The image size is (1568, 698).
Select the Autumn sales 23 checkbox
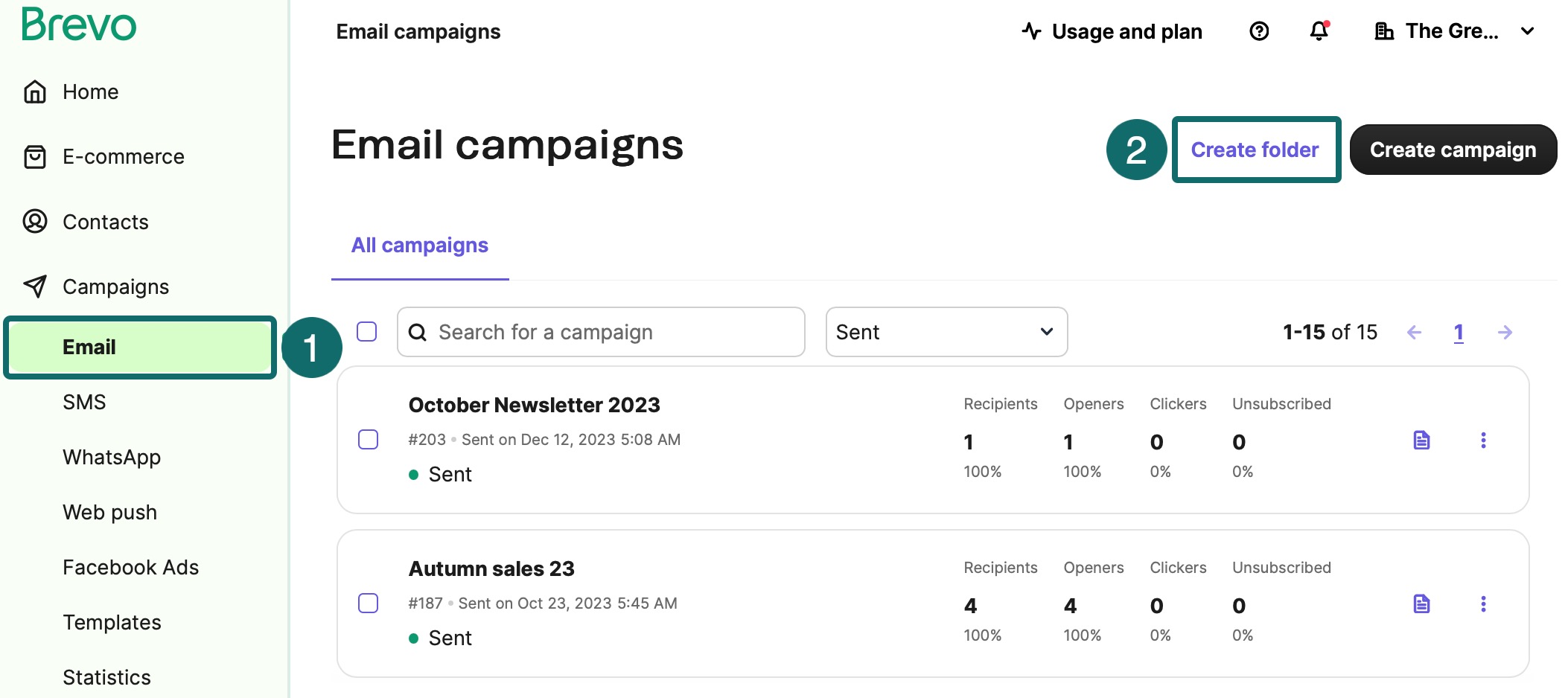369,603
